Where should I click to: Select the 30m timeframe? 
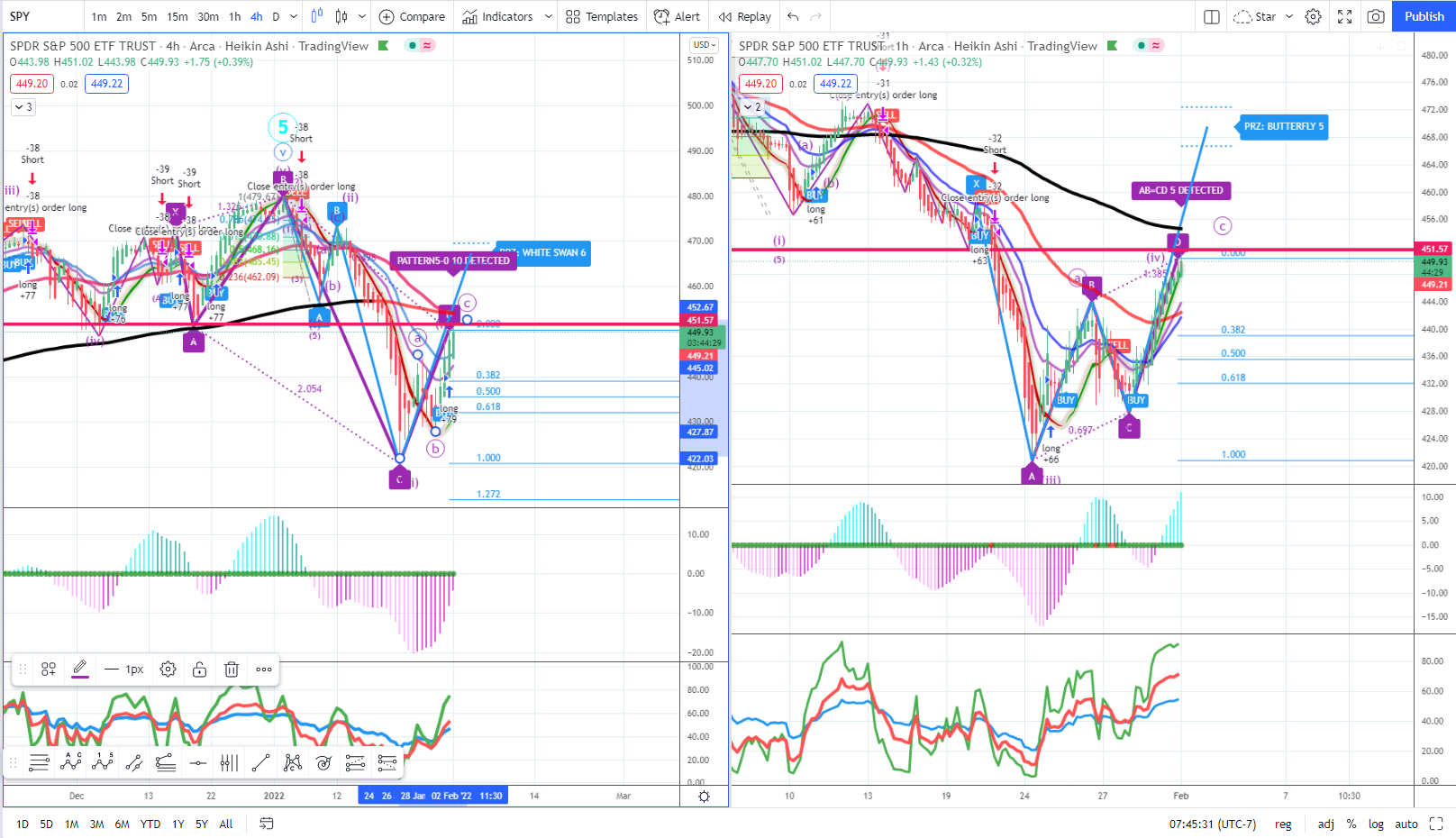(208, 16)
